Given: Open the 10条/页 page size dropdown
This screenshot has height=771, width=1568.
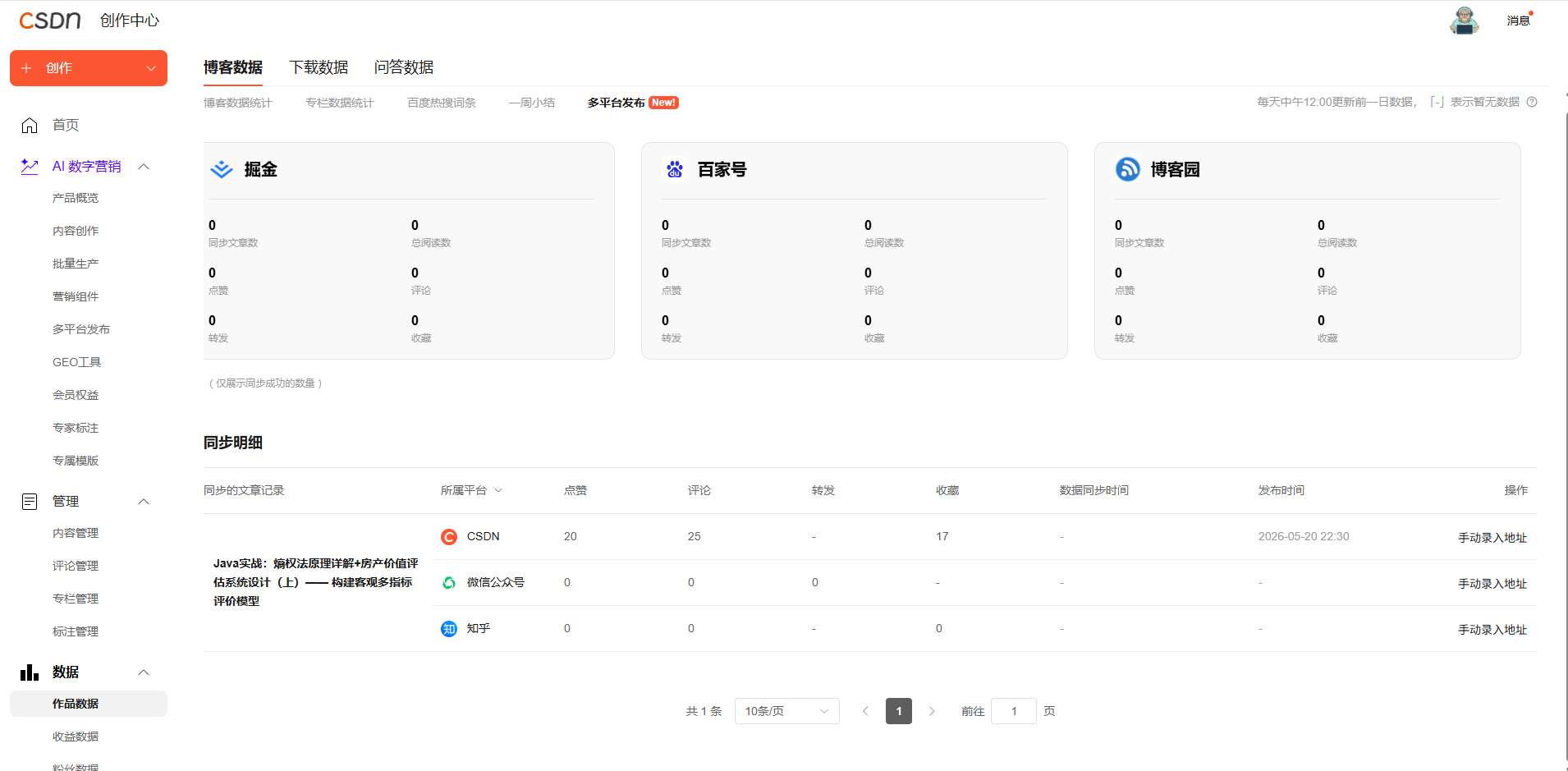Looking at the screenshot, I should (x=787, y=711).
